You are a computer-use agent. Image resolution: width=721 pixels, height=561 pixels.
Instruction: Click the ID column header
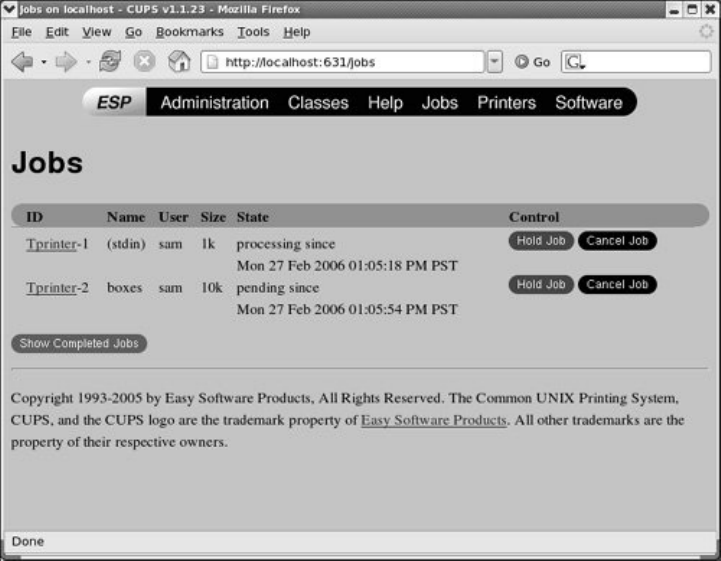(34, 217)
